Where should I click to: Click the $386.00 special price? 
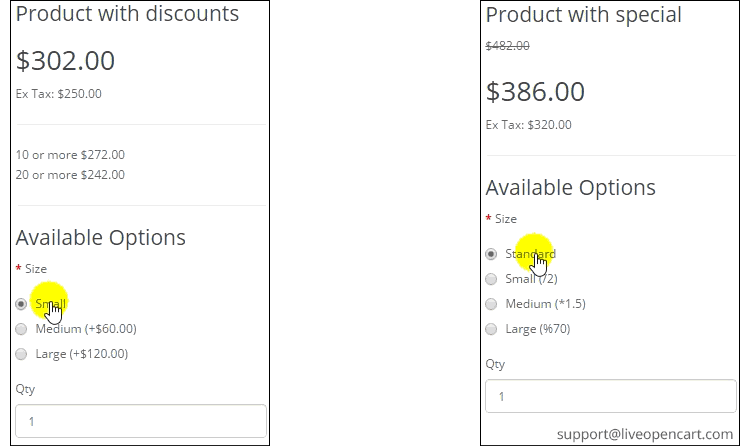[535, 91]
